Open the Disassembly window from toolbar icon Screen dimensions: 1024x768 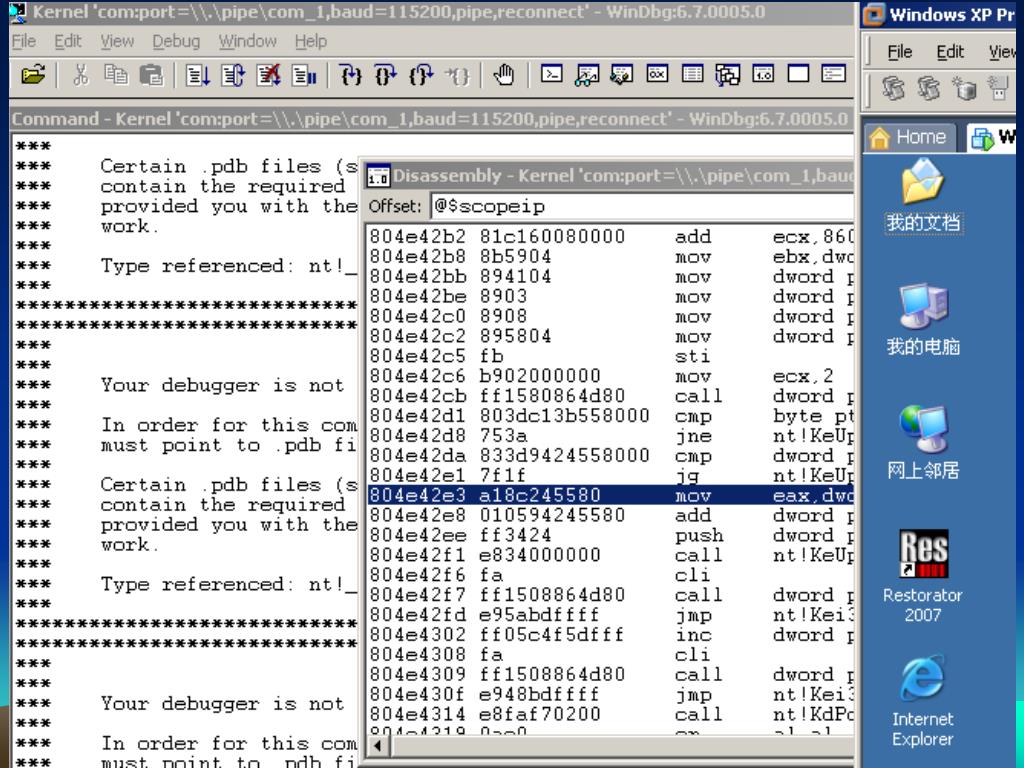[763, 74]
